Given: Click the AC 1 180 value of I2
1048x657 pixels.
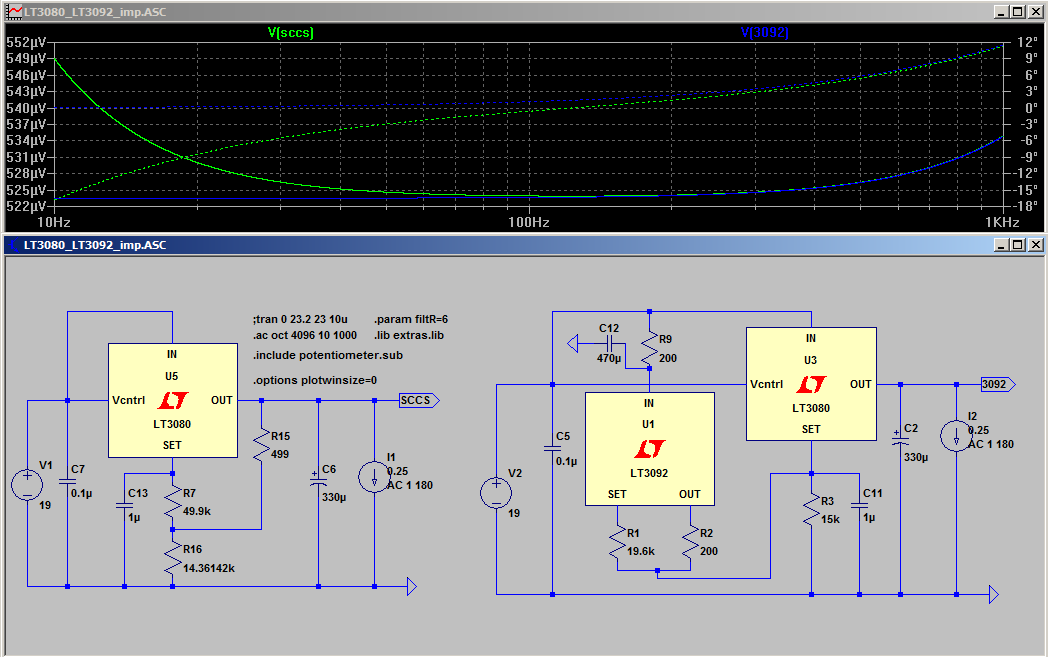Looking at the screenshot, I should coord(991,444).
